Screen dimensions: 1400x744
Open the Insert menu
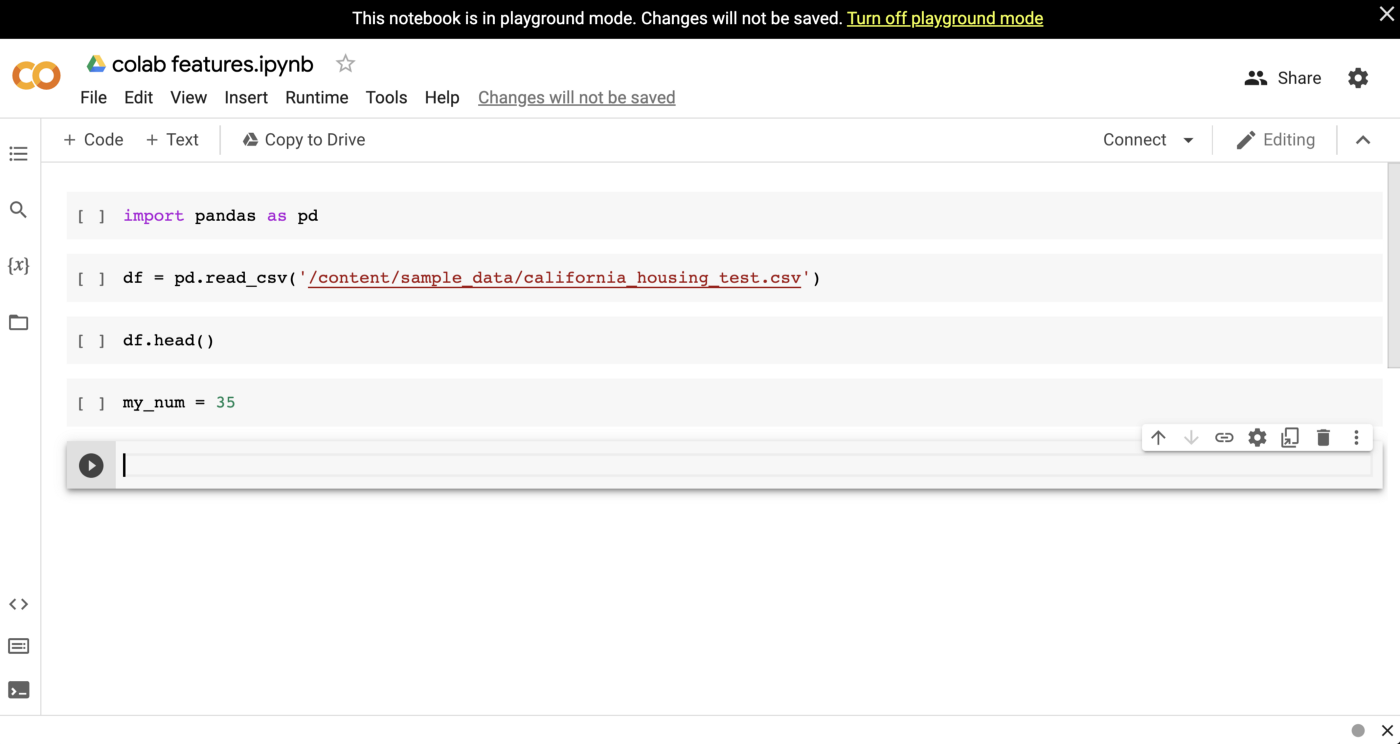pos(246,97)
